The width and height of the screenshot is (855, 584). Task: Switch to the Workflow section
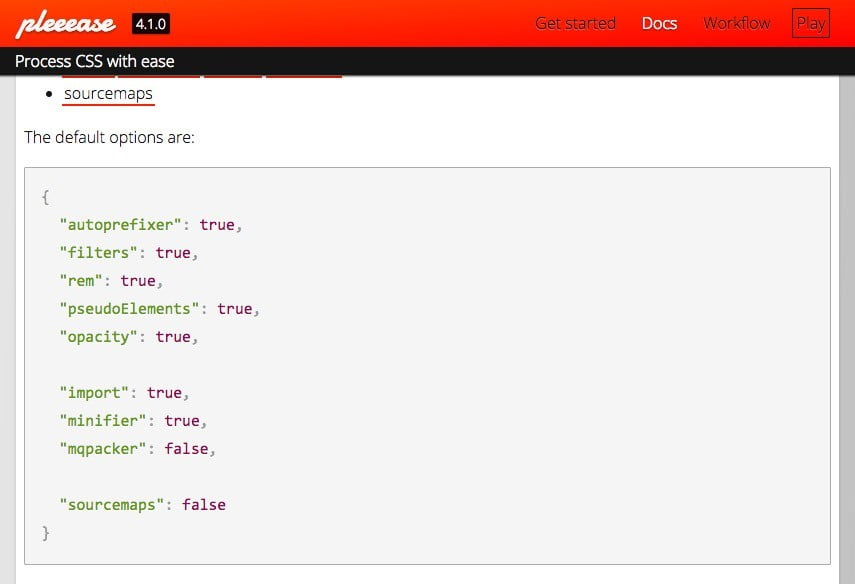pyautogui.click(x=737, y=22)
